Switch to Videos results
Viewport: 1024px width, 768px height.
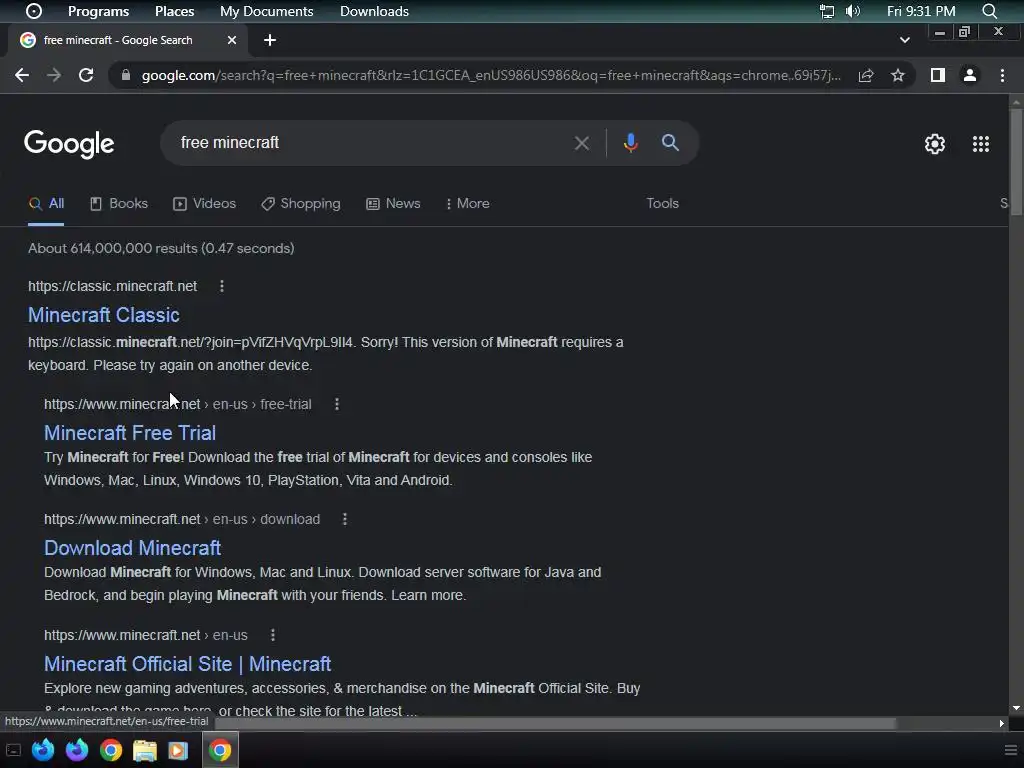pyautogui.click(x=204, y=203)
